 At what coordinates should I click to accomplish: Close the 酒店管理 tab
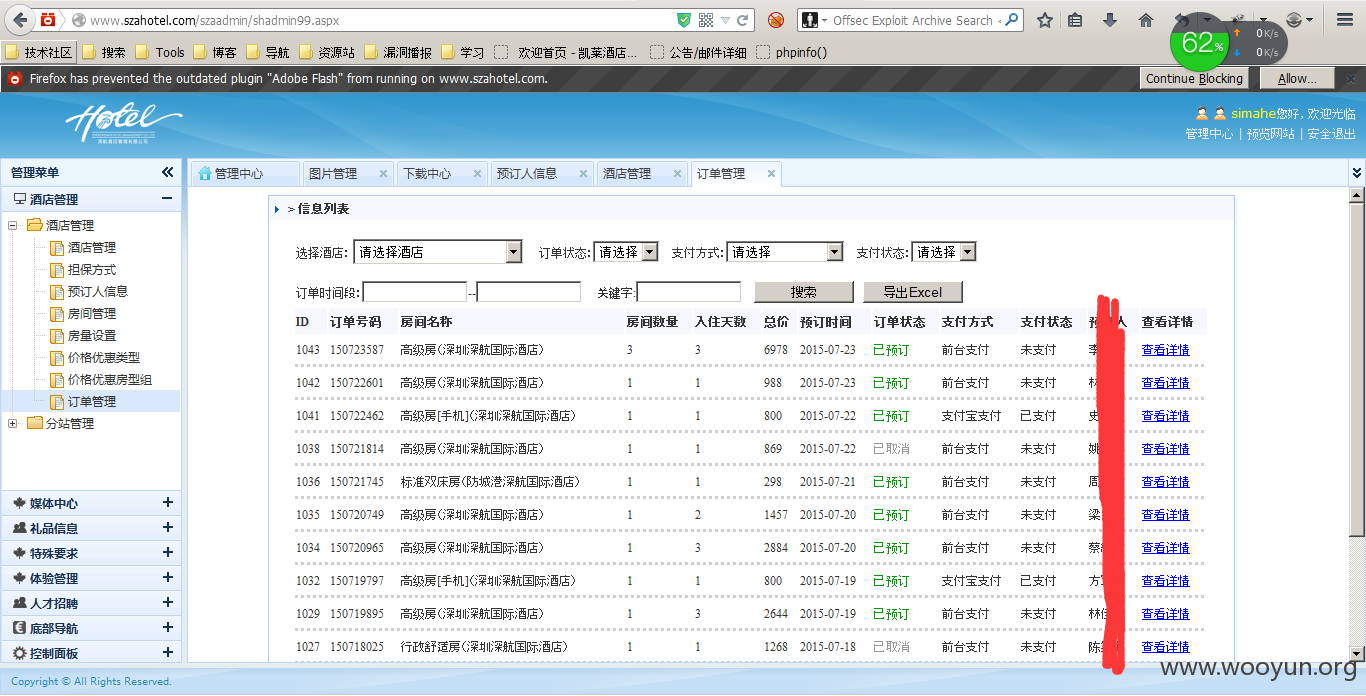click(677, 173)
